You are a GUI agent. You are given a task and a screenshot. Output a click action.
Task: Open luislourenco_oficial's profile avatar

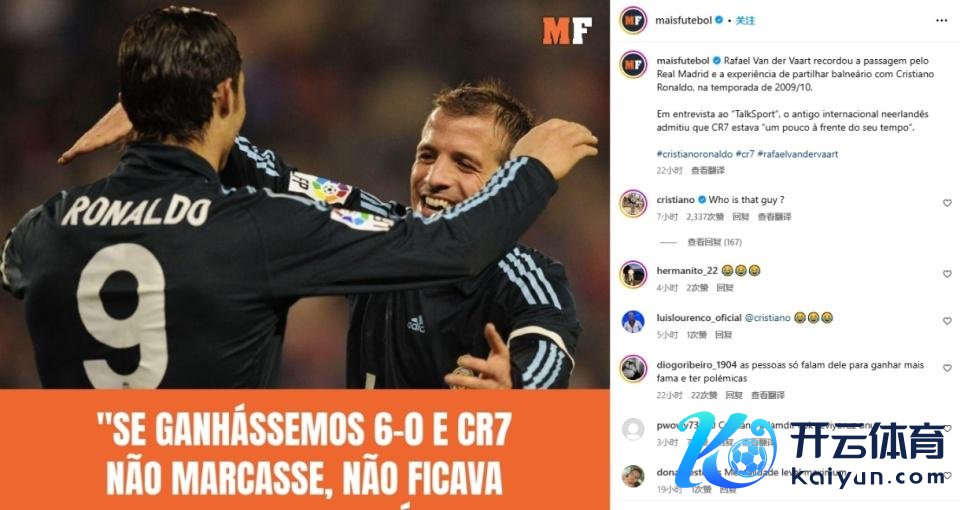tap(633, 321)
